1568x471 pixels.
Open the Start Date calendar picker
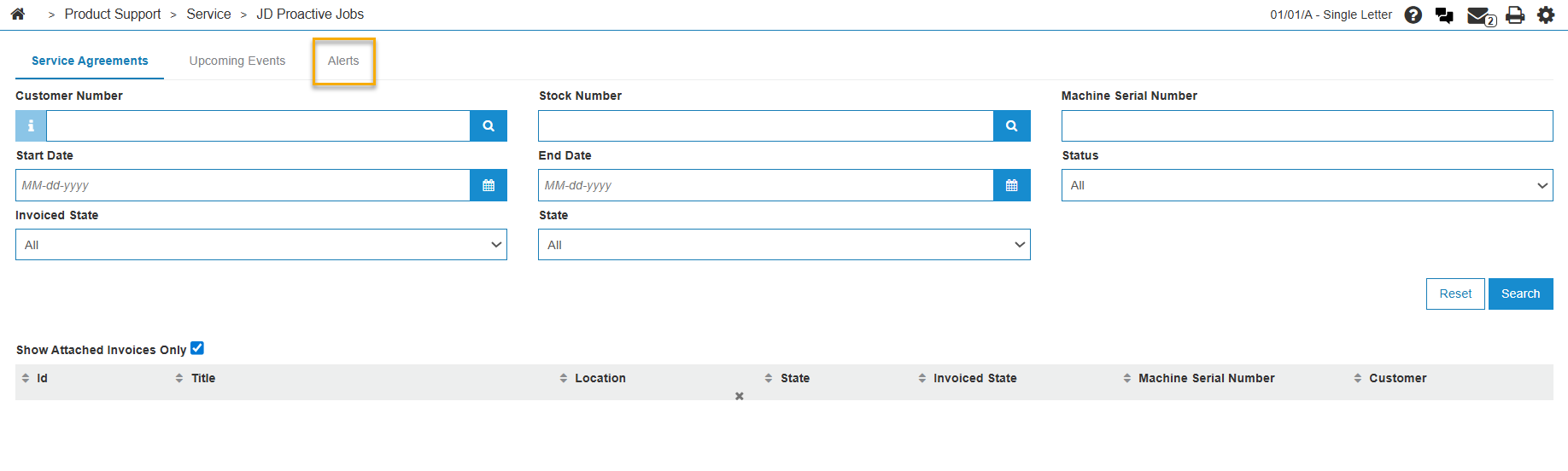pyautogui.click(x=489, y=185)
